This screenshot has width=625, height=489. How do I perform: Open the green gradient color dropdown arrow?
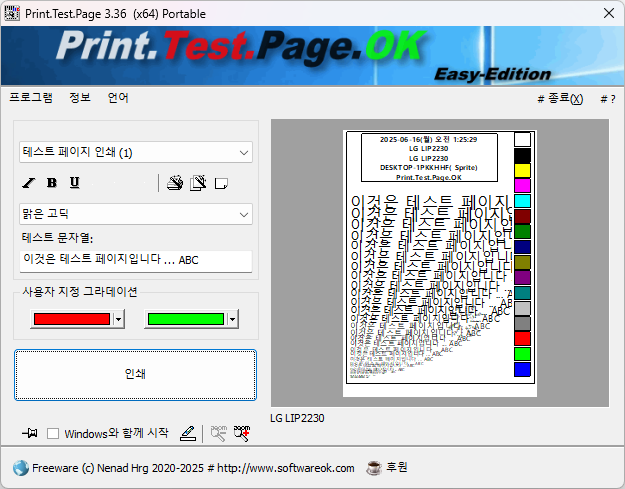pos(232,319)
